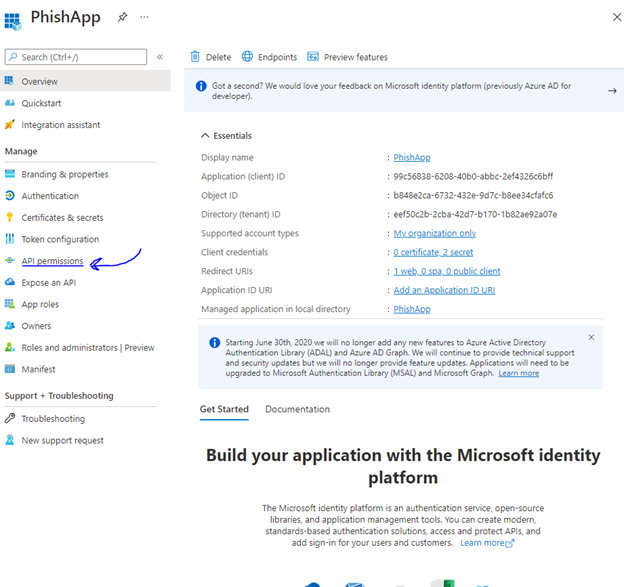The image size is (624, 587).
Task: Click the feedback banner arrow
Action: 611,91
